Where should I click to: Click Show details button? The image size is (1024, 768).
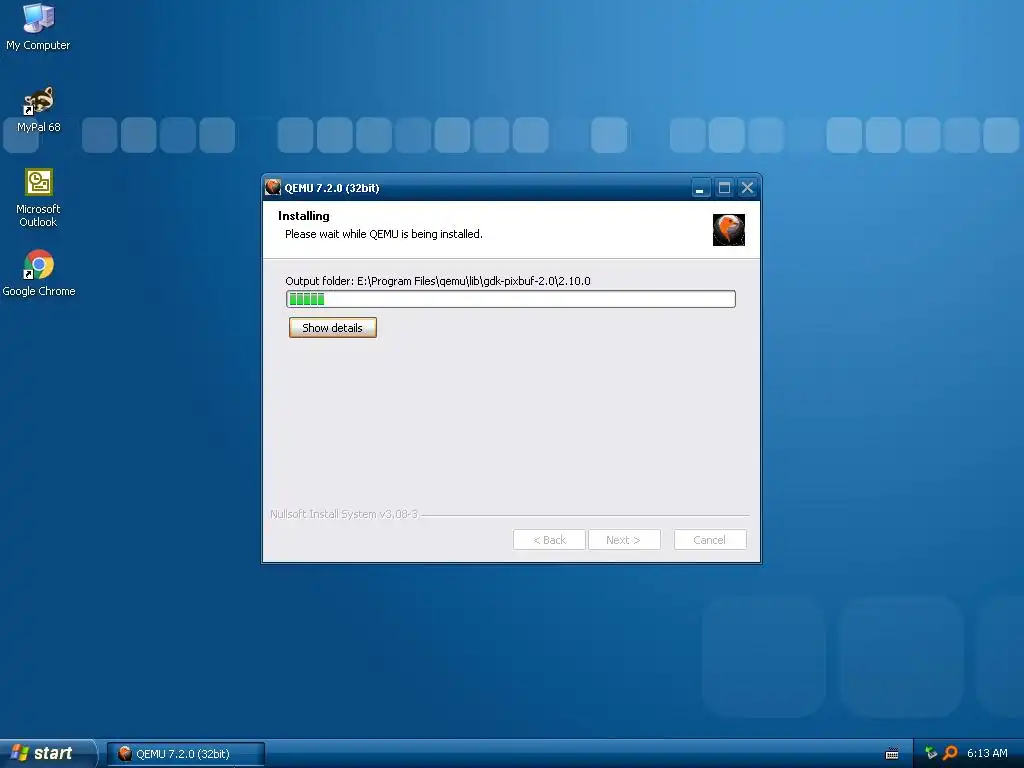click(x=332, y=328)
